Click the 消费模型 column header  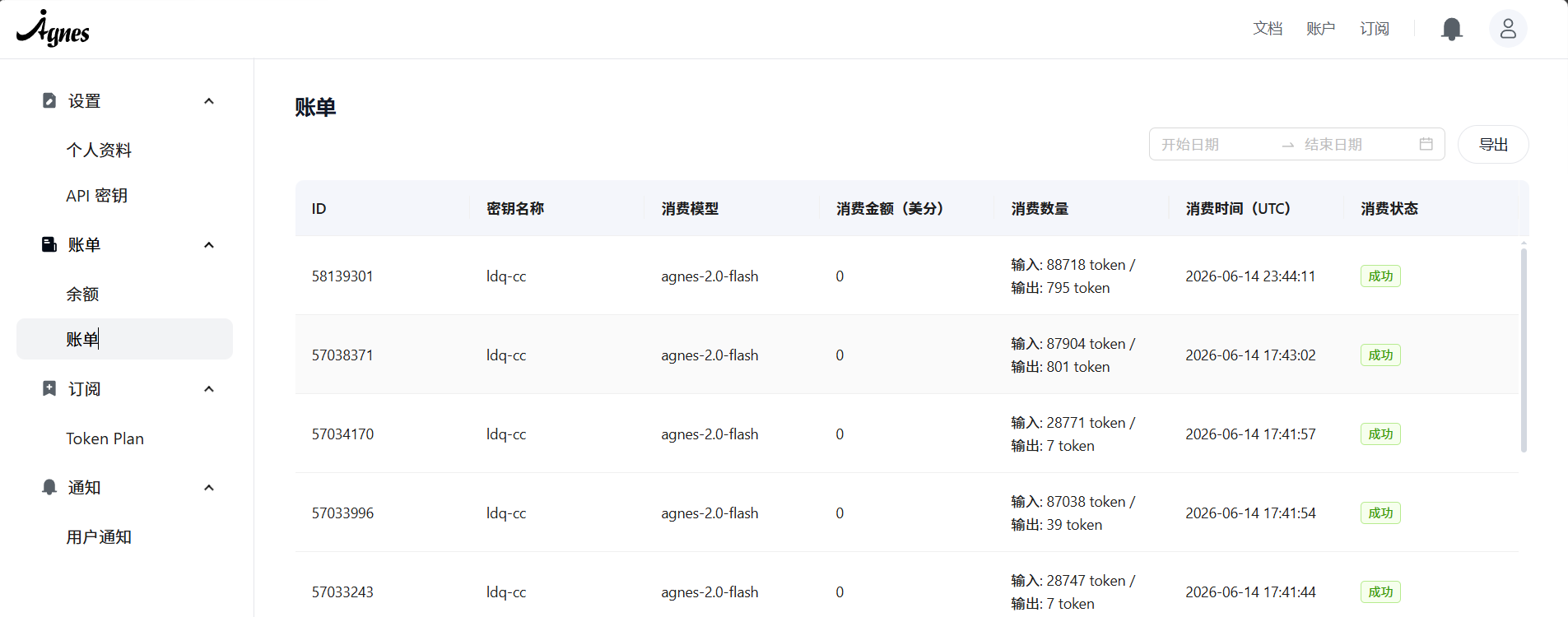tap(732, 208)
